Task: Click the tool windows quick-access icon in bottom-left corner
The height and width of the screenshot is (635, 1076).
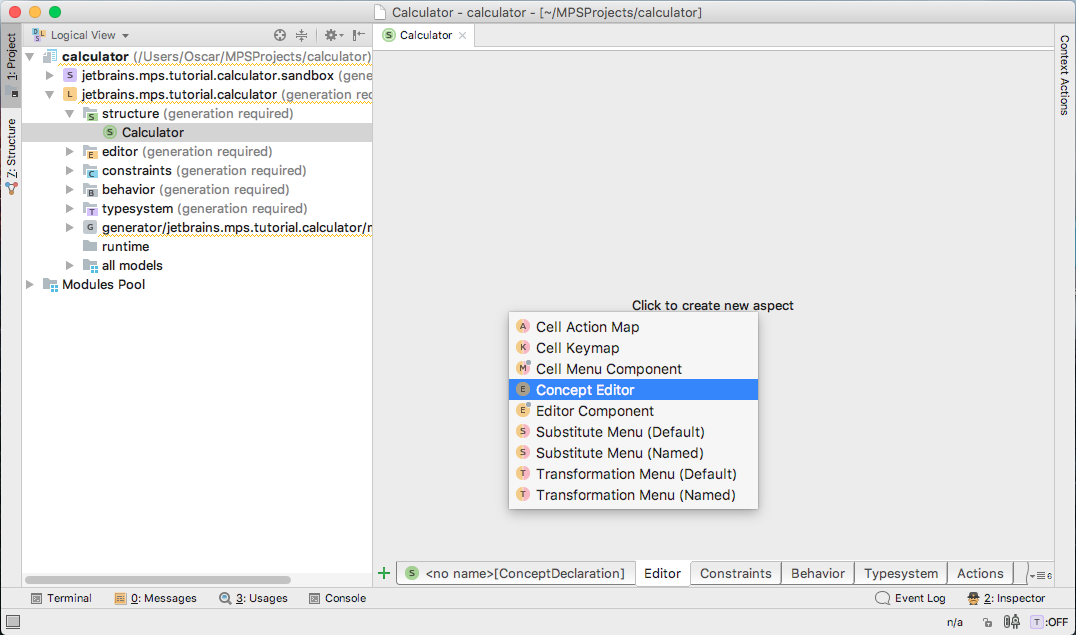Action: pos(13,622)
